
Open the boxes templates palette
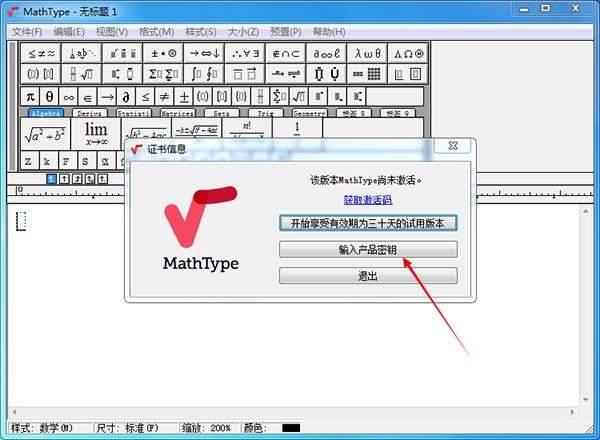tap(408, 74)
